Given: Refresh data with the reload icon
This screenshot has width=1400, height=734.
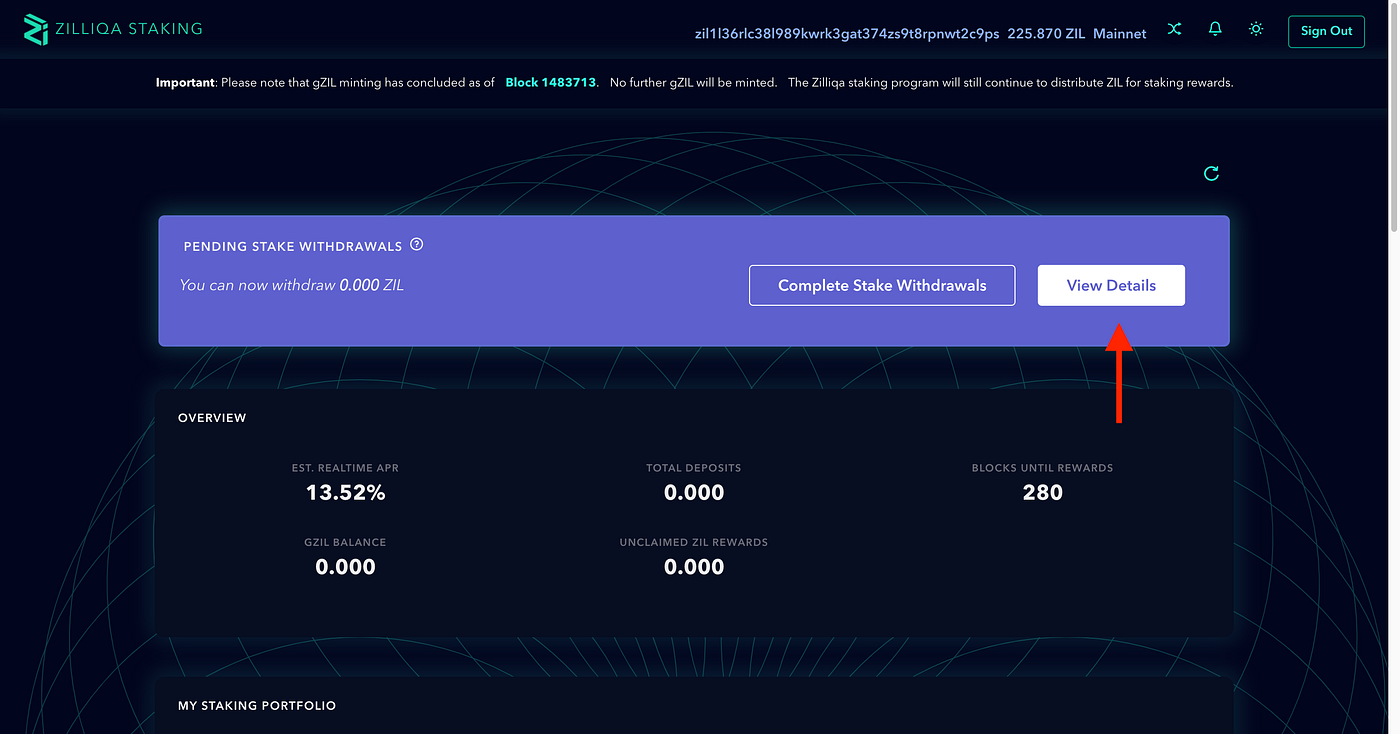Looking at the screenshot, I should (1211, 174).
